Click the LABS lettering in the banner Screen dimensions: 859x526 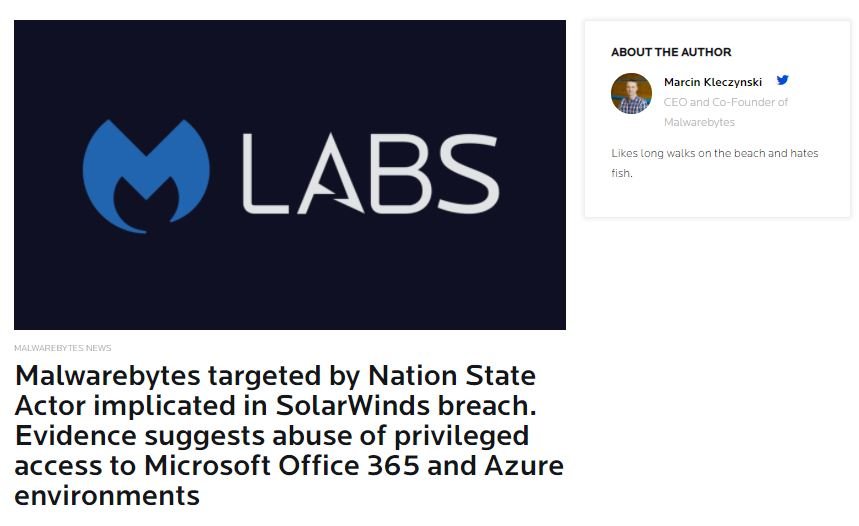(x=371, y=174)
